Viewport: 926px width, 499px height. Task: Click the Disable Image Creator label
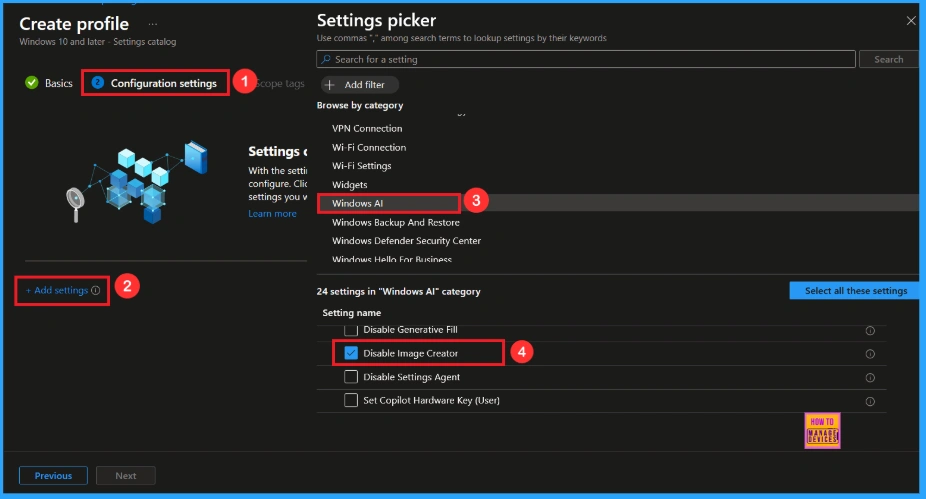point(410,353)
